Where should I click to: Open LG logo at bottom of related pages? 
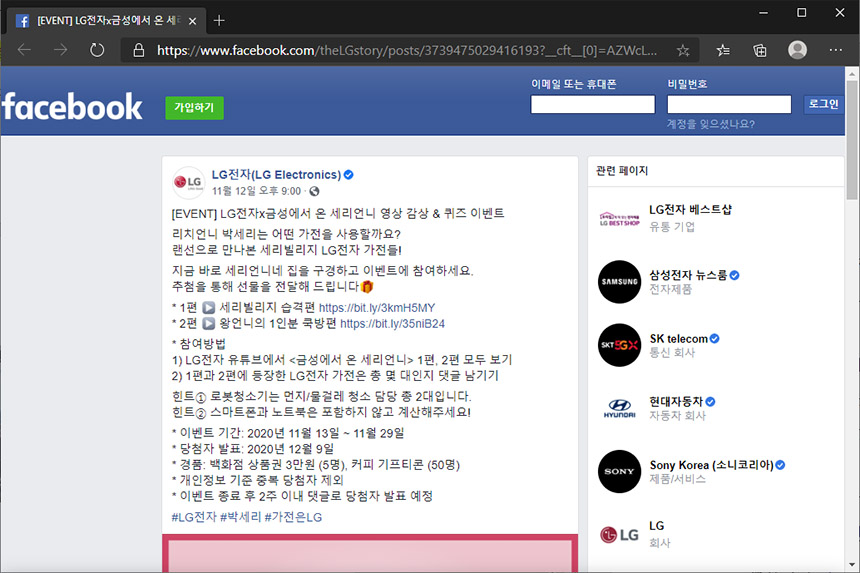(x=619, y=535)
